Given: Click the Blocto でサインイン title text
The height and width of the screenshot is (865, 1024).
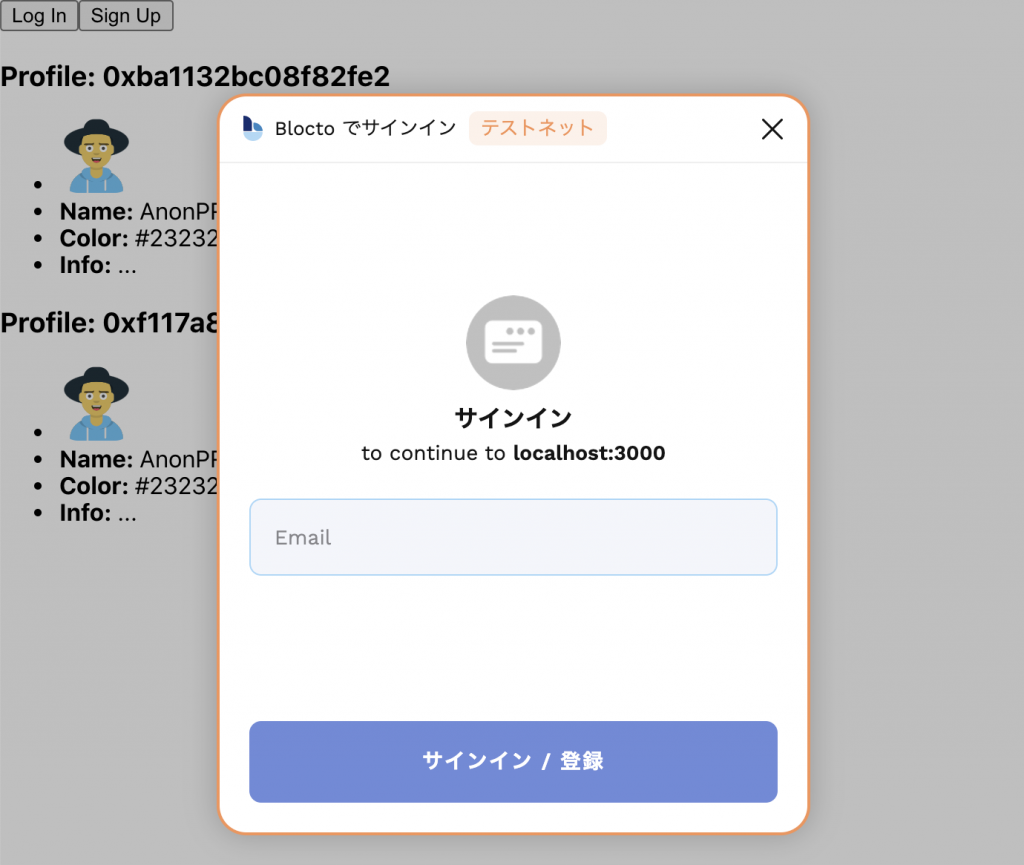Looking at the screenshot, I should 366,128.
